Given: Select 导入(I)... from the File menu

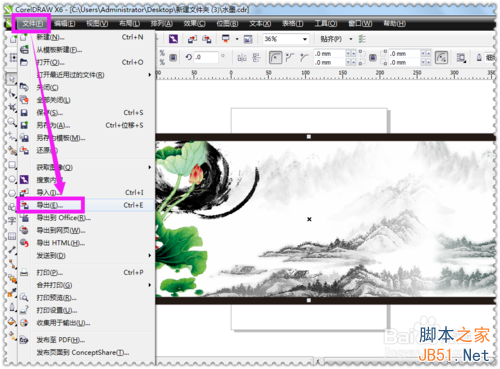Looking at the screenshot, I should coord(86,192).
